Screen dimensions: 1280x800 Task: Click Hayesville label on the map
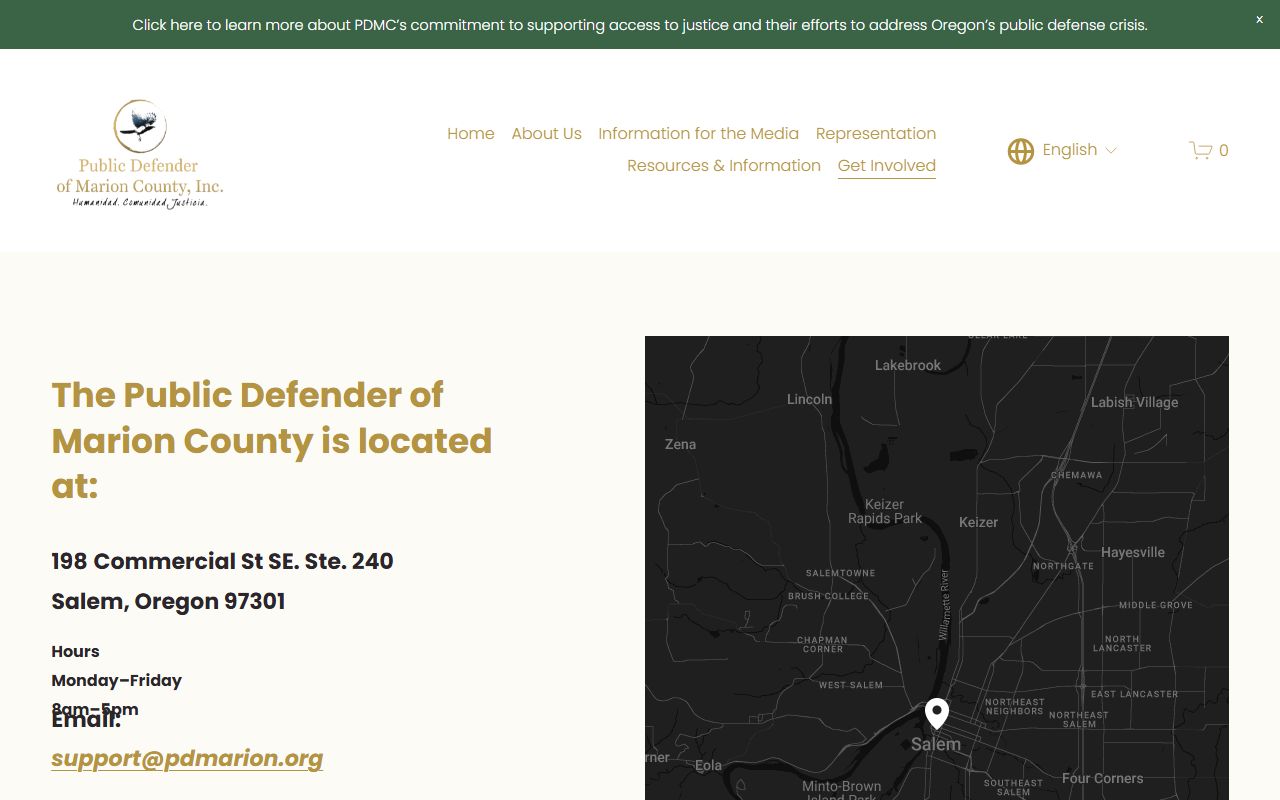tap(1133, 552)
